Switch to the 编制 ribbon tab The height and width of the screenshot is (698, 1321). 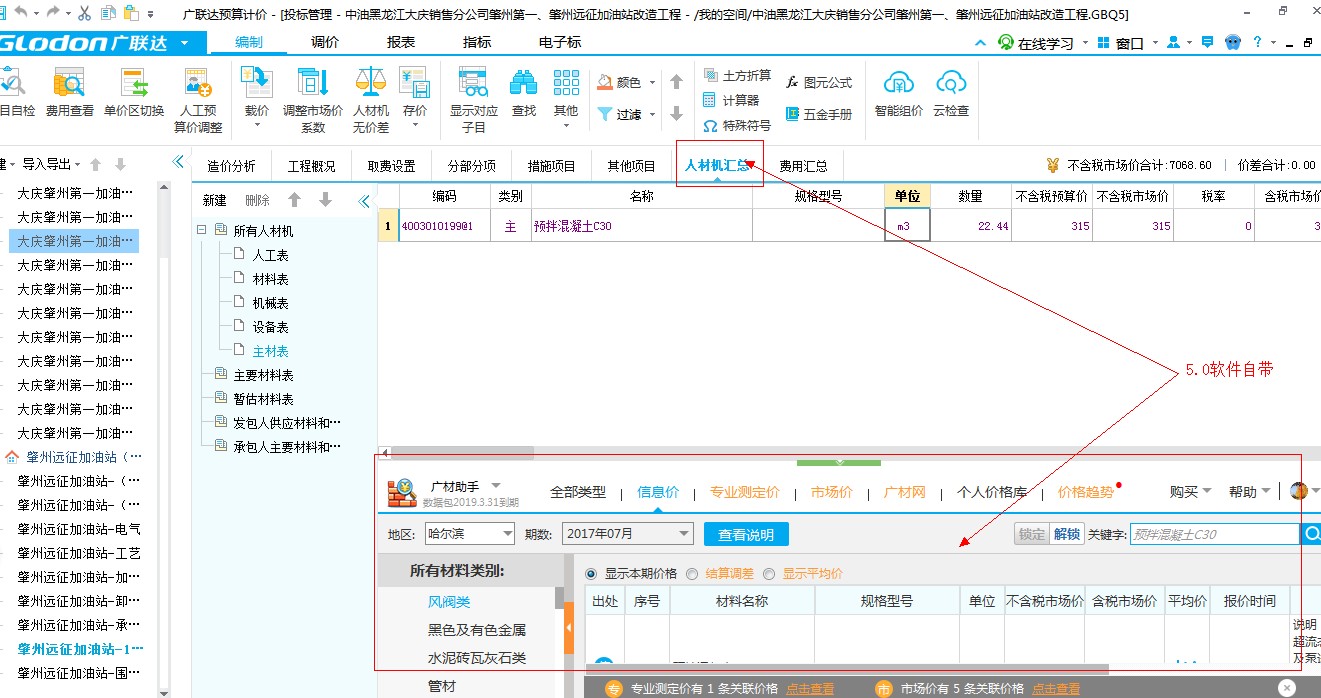(248, 42)
